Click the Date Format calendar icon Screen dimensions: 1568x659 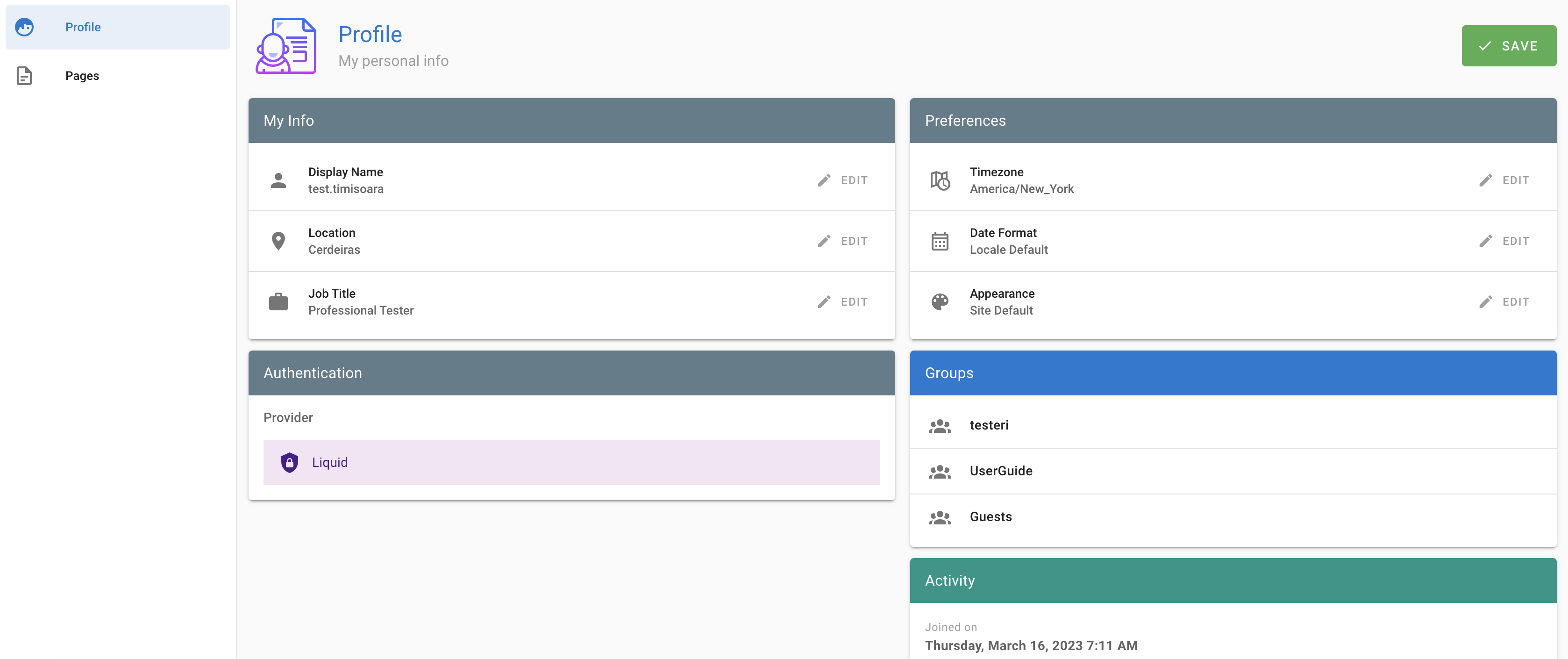pyautogui.click(x=939, y=241)
